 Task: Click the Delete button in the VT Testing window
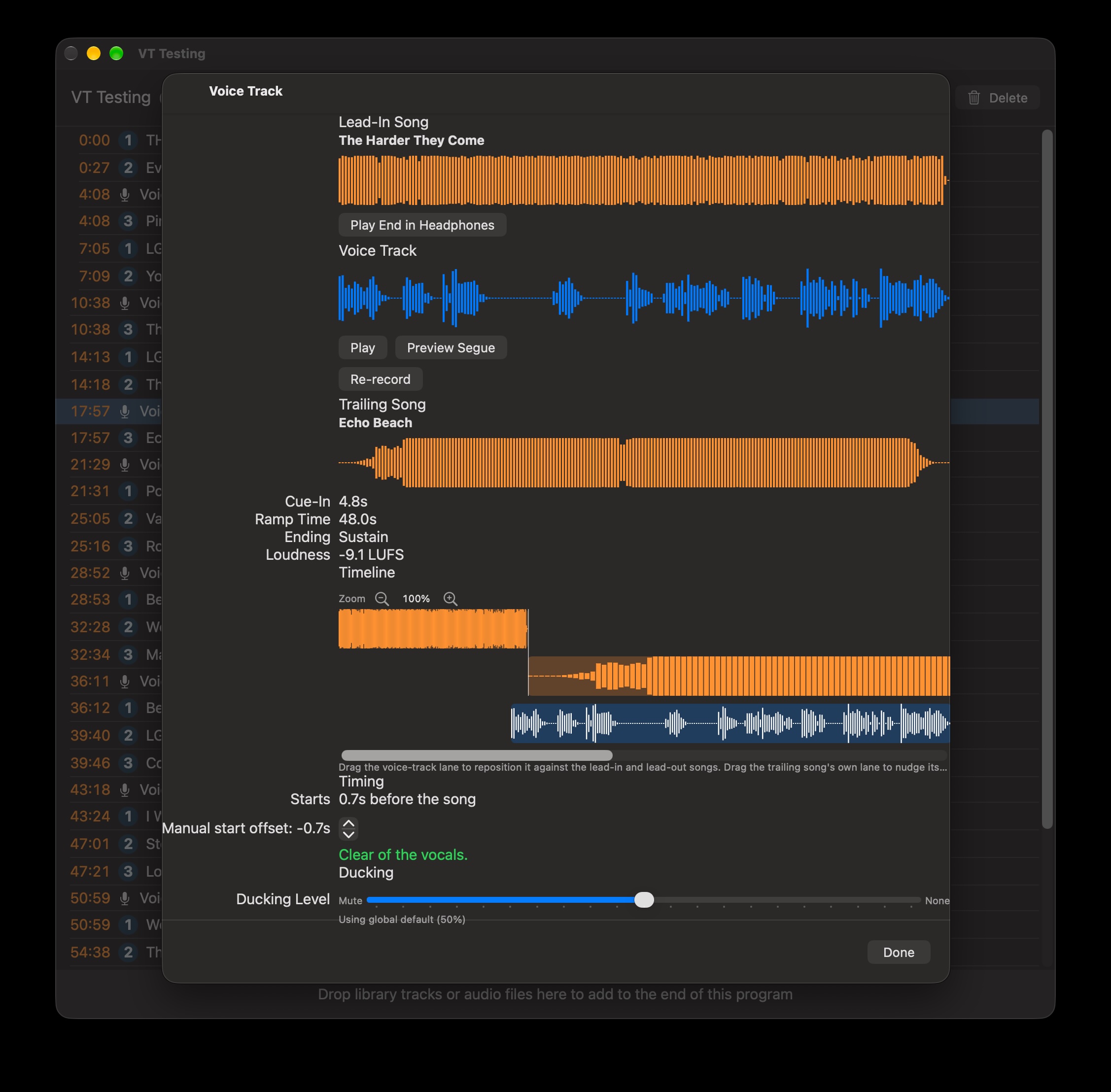coord(998,98)
